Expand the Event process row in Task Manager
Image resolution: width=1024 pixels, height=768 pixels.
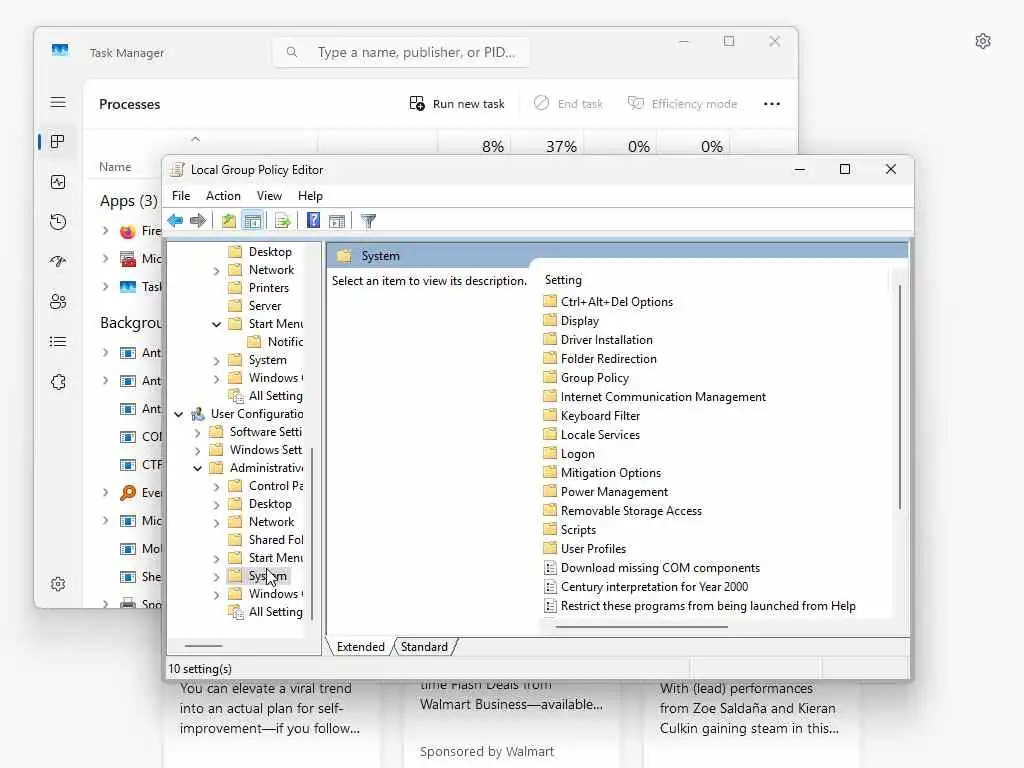click(x=105, y=492)
